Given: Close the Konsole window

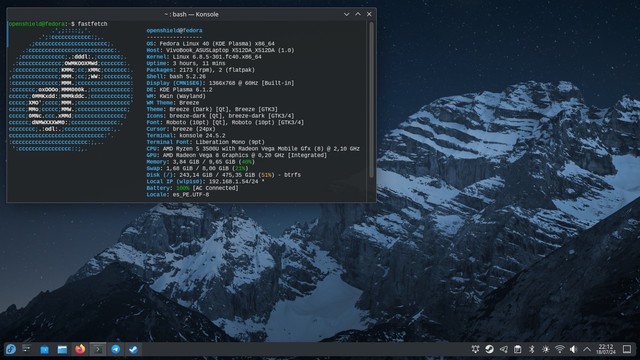Looking at the screenshot, I should point(369,14).
